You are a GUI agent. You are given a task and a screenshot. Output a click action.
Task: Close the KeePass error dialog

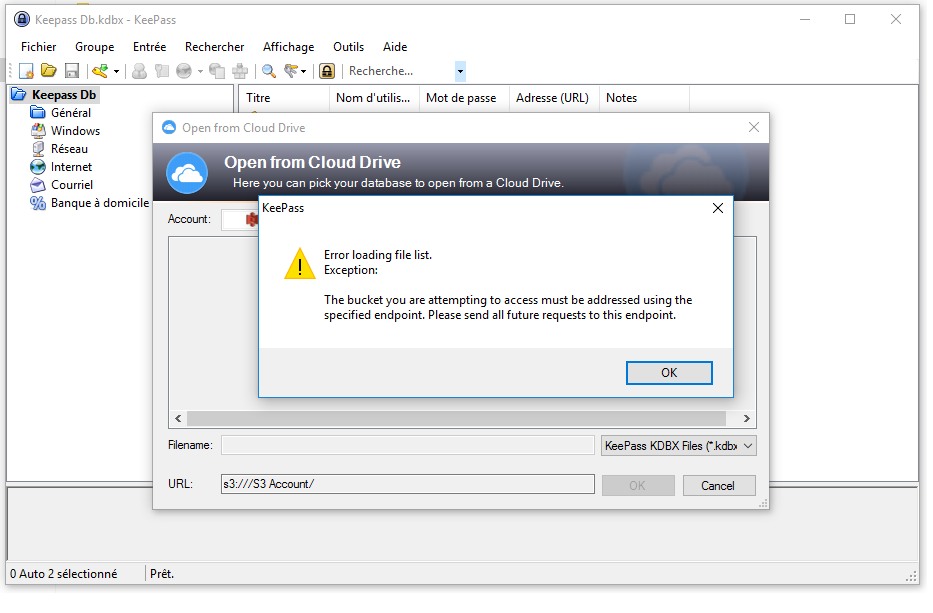[718, 208]
